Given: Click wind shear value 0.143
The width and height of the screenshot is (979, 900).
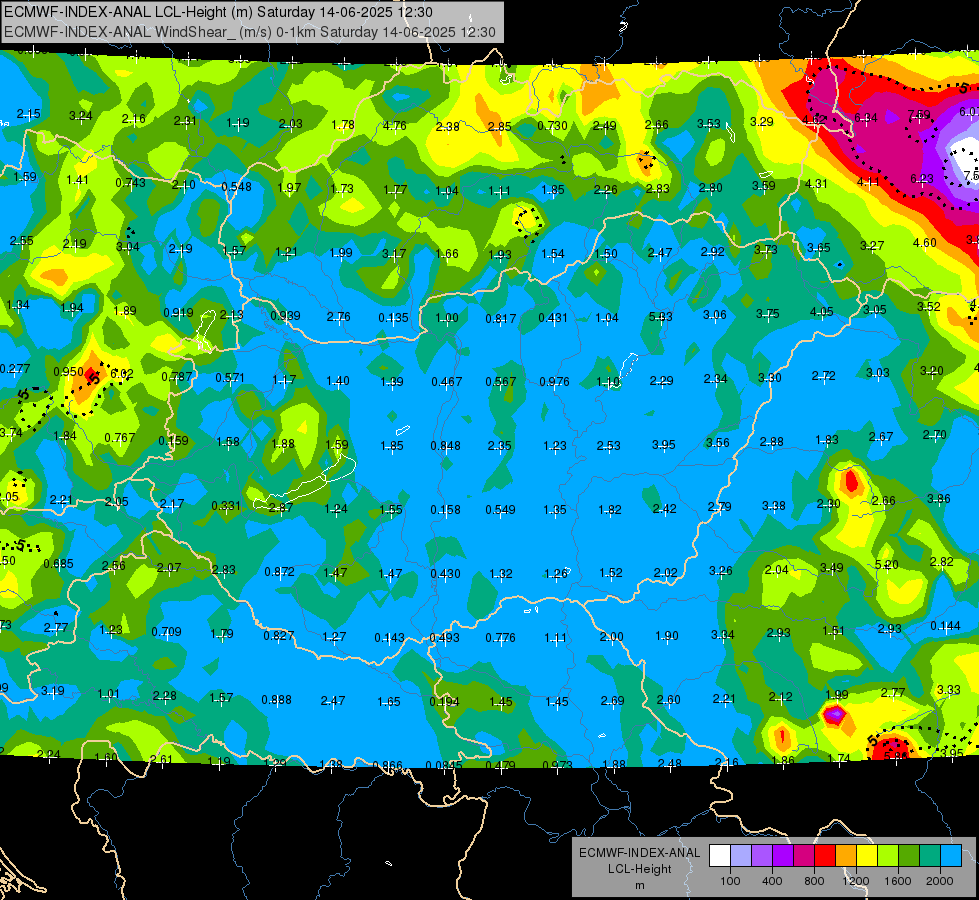Looking at the screenshot, I should [390, 638].
